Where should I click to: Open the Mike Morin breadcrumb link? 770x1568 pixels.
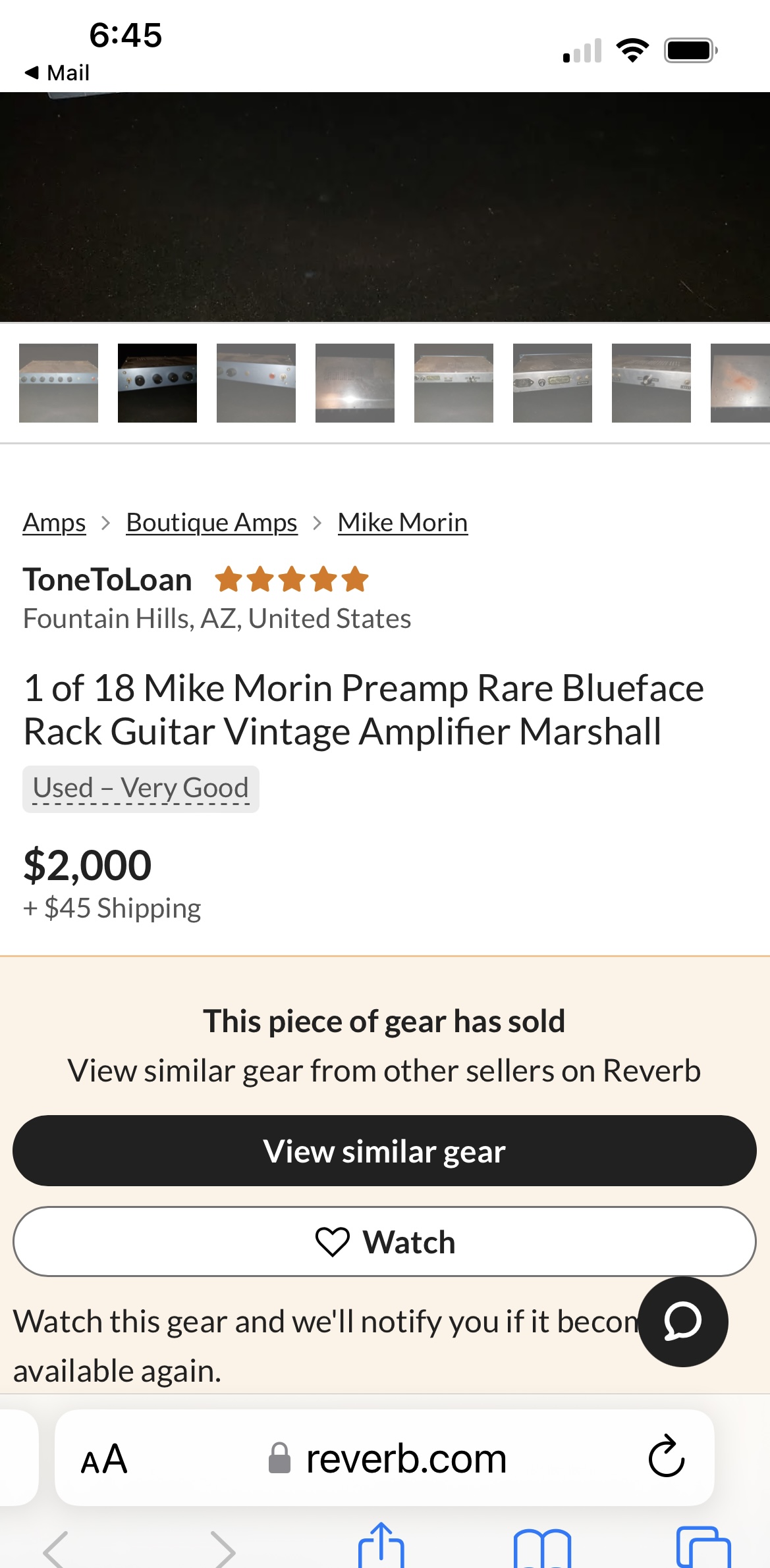pyautogui.click(x=402, y=523)
